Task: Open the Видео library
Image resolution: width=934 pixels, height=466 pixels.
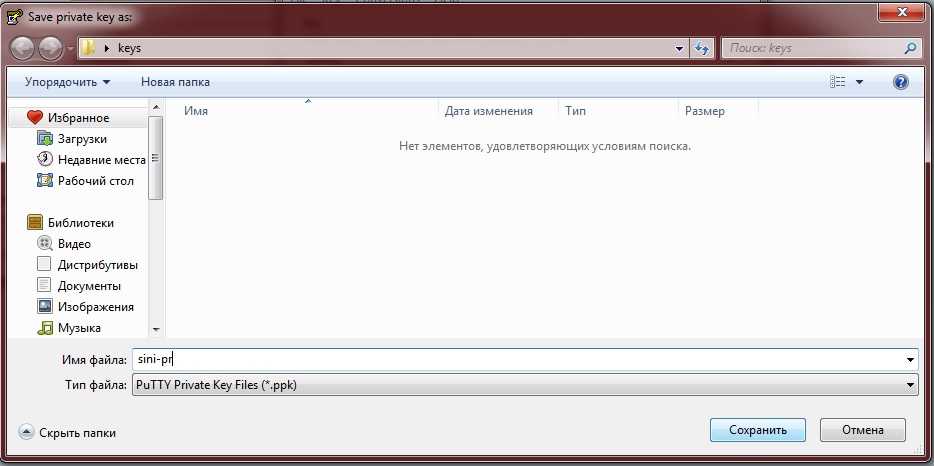Action: click(x=74, y=244)
